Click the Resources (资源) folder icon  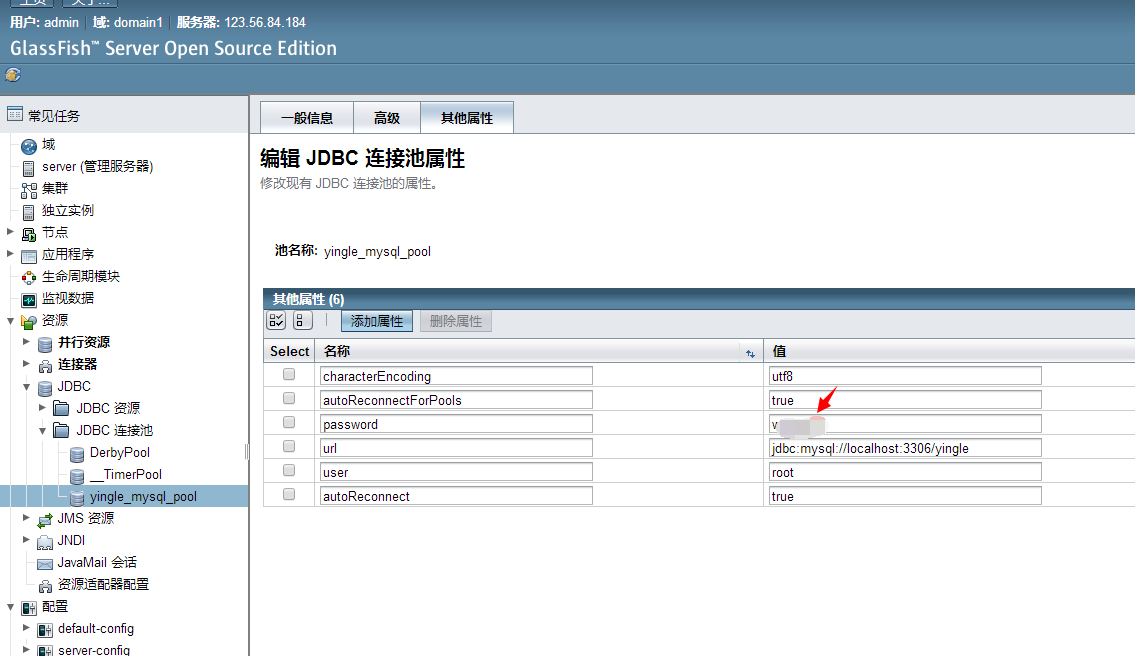(x=29, y=321)
